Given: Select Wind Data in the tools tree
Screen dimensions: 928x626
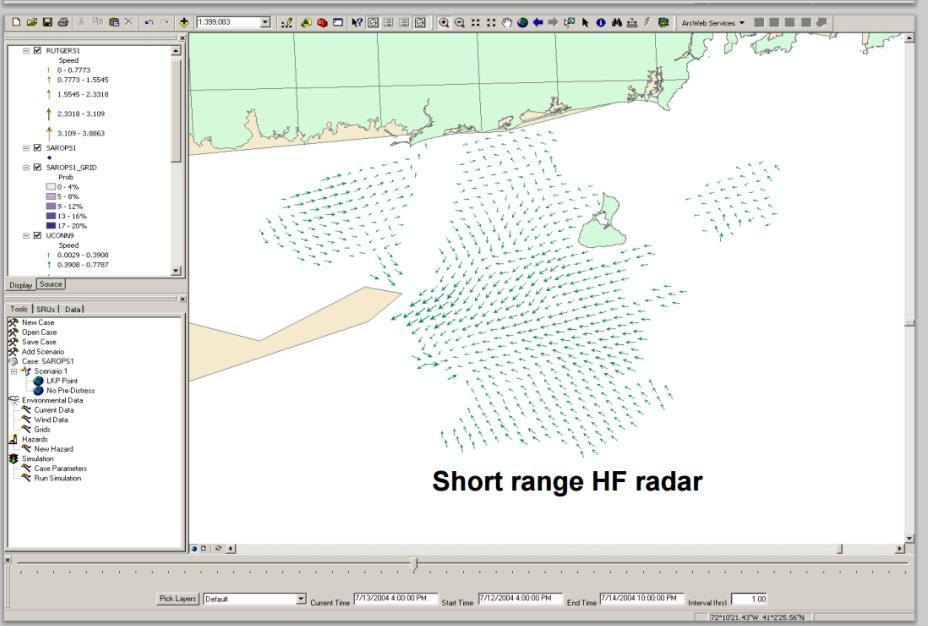Looking at the screenshot, I should click(51, 420).
